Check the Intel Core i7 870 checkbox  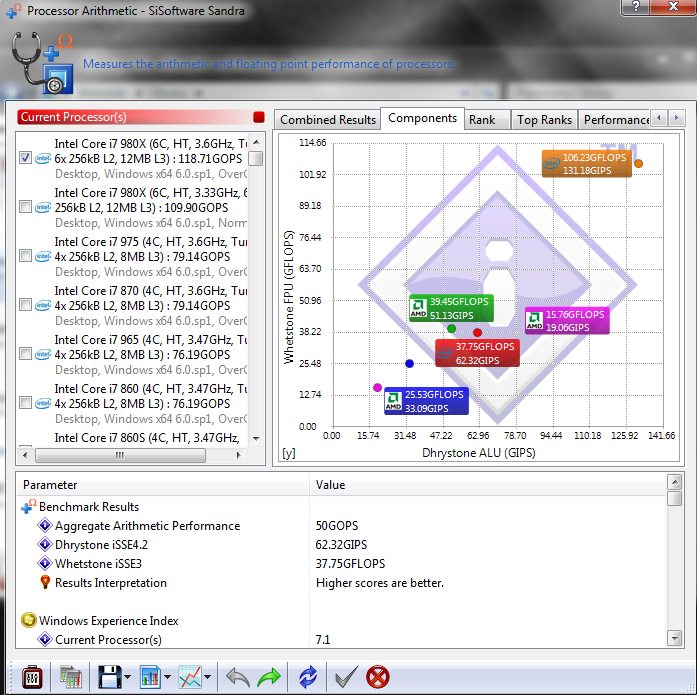click(25, 305)
